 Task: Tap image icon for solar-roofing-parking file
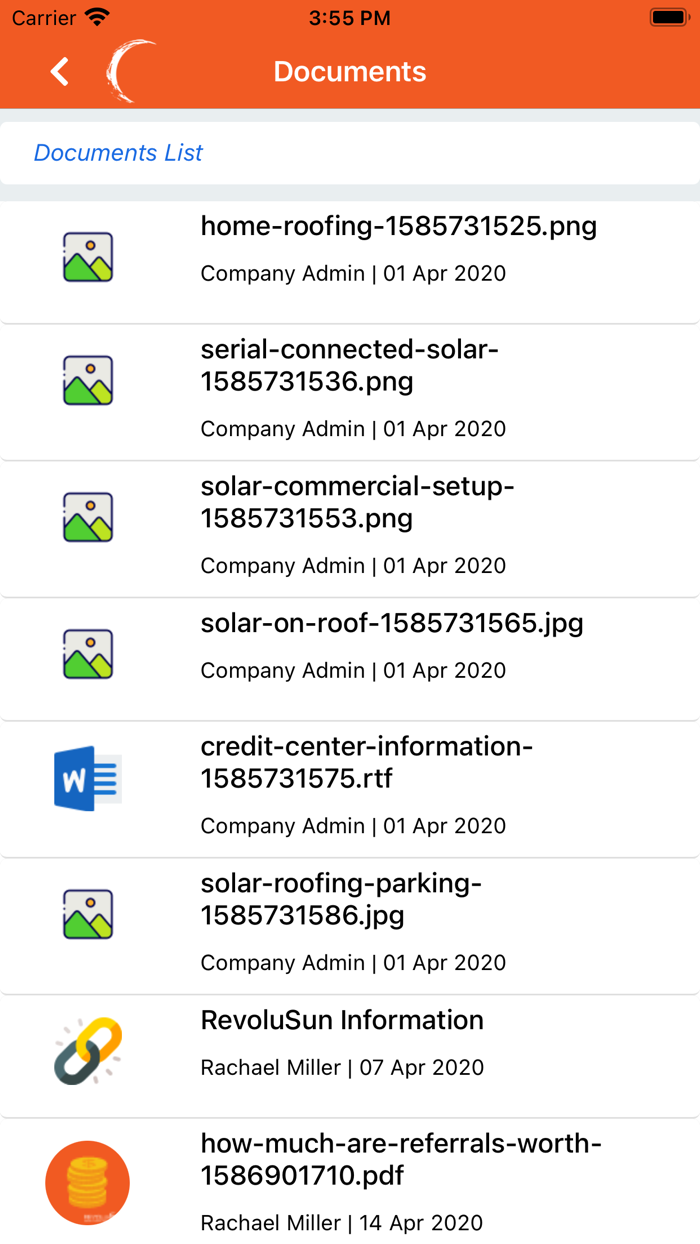pos(88,914)
